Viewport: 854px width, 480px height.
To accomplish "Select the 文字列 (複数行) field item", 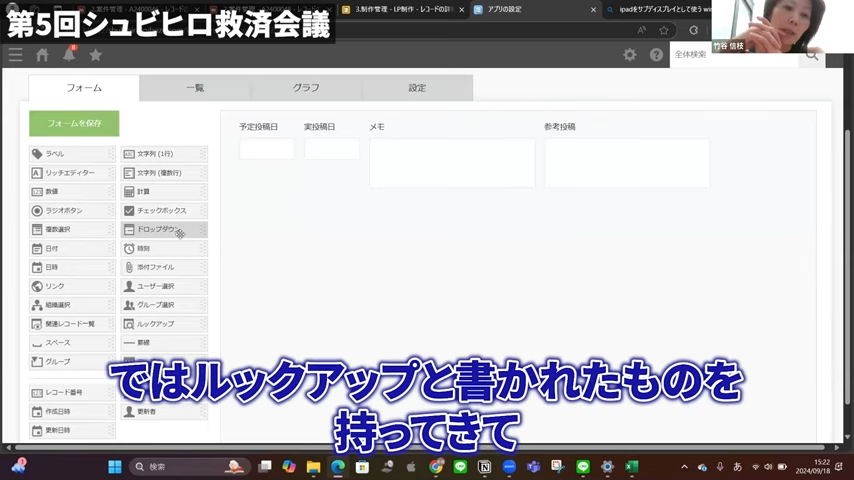I will point(164,173).
